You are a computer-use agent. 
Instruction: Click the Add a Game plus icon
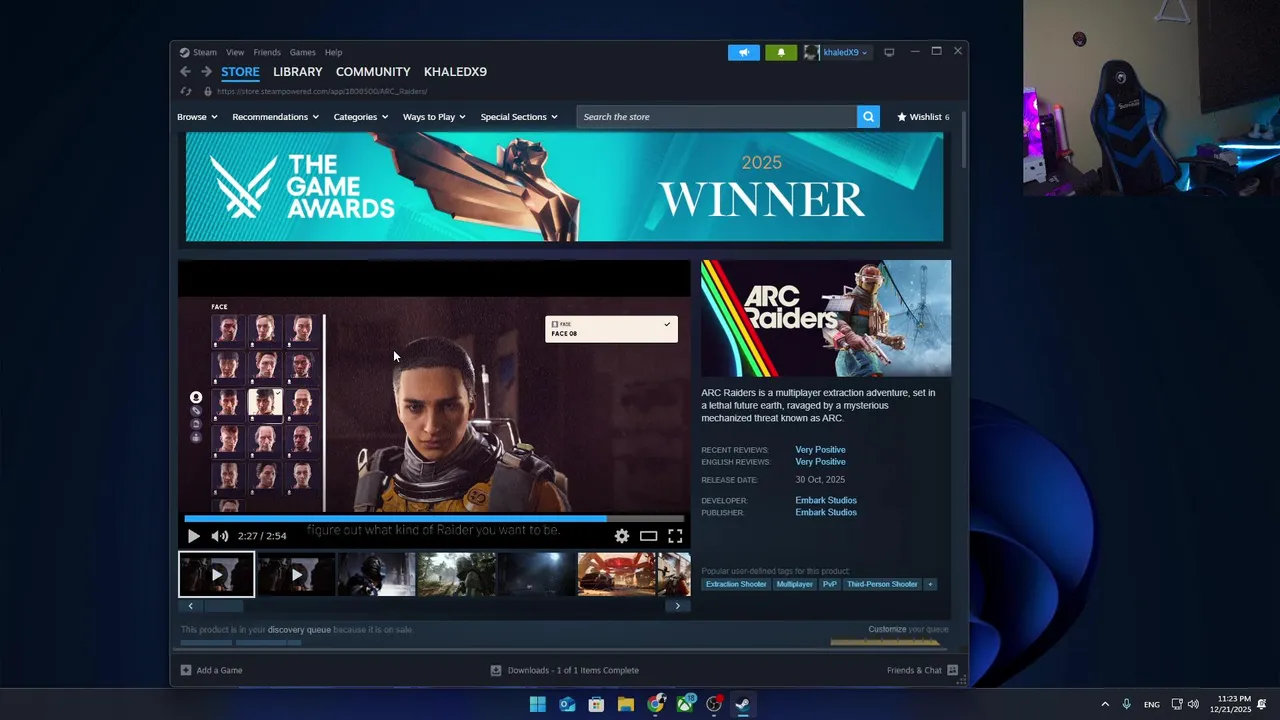click(186, 670)
